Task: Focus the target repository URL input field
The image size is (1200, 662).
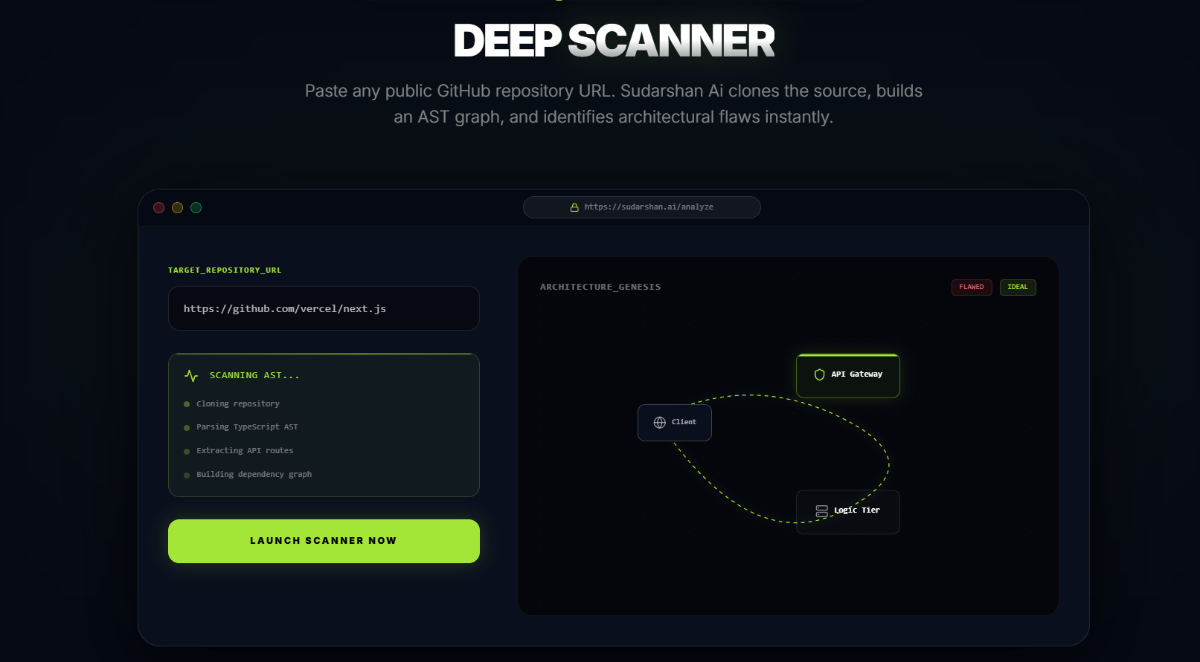Action: [324, 309]
